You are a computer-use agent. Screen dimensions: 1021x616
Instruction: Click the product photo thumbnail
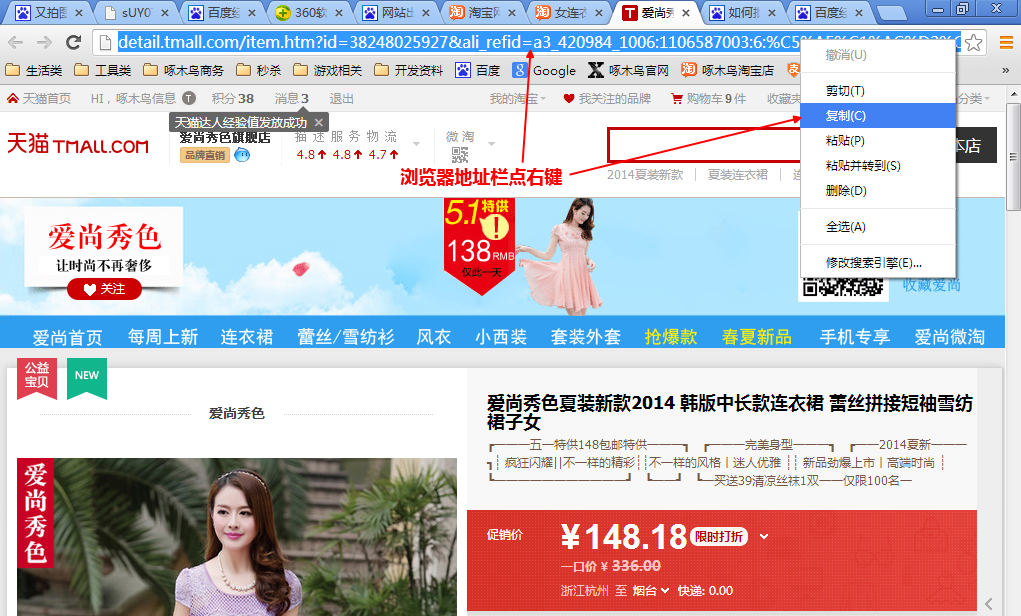click(x=237, y=537)
